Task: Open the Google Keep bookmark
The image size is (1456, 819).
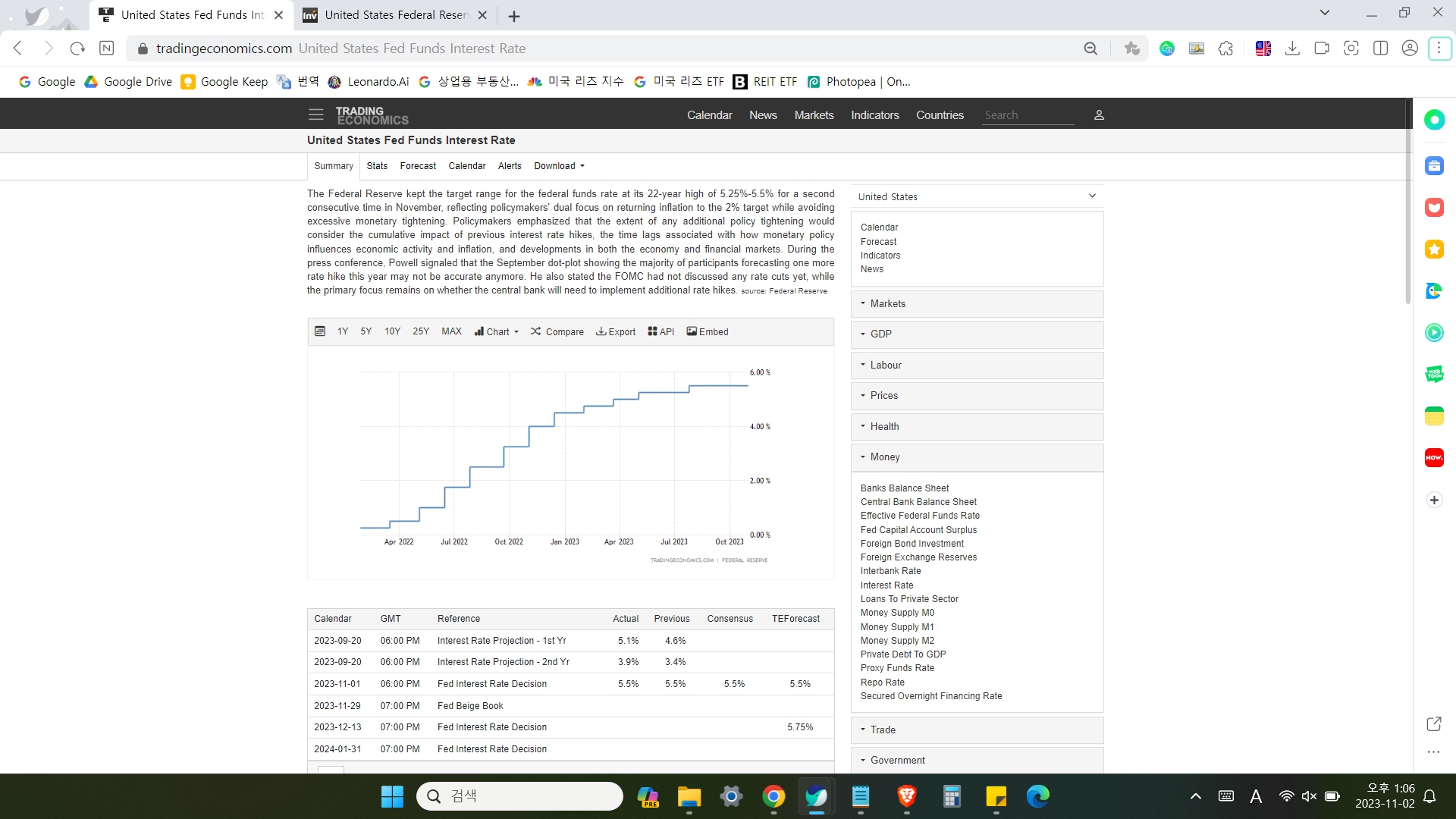Action: click(224, 82)
